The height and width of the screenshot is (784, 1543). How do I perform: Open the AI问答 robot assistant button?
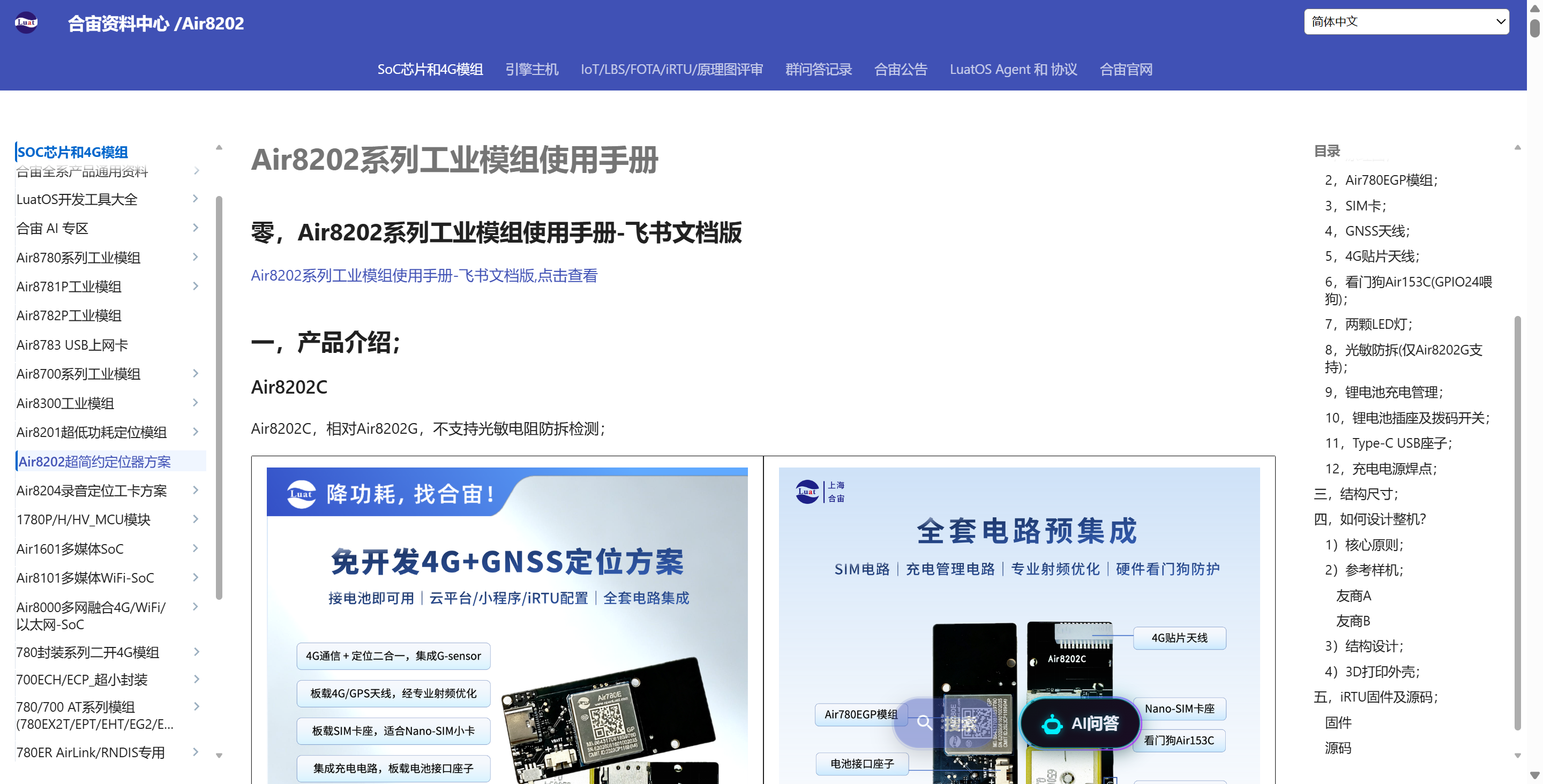[x=1080, y=723]
